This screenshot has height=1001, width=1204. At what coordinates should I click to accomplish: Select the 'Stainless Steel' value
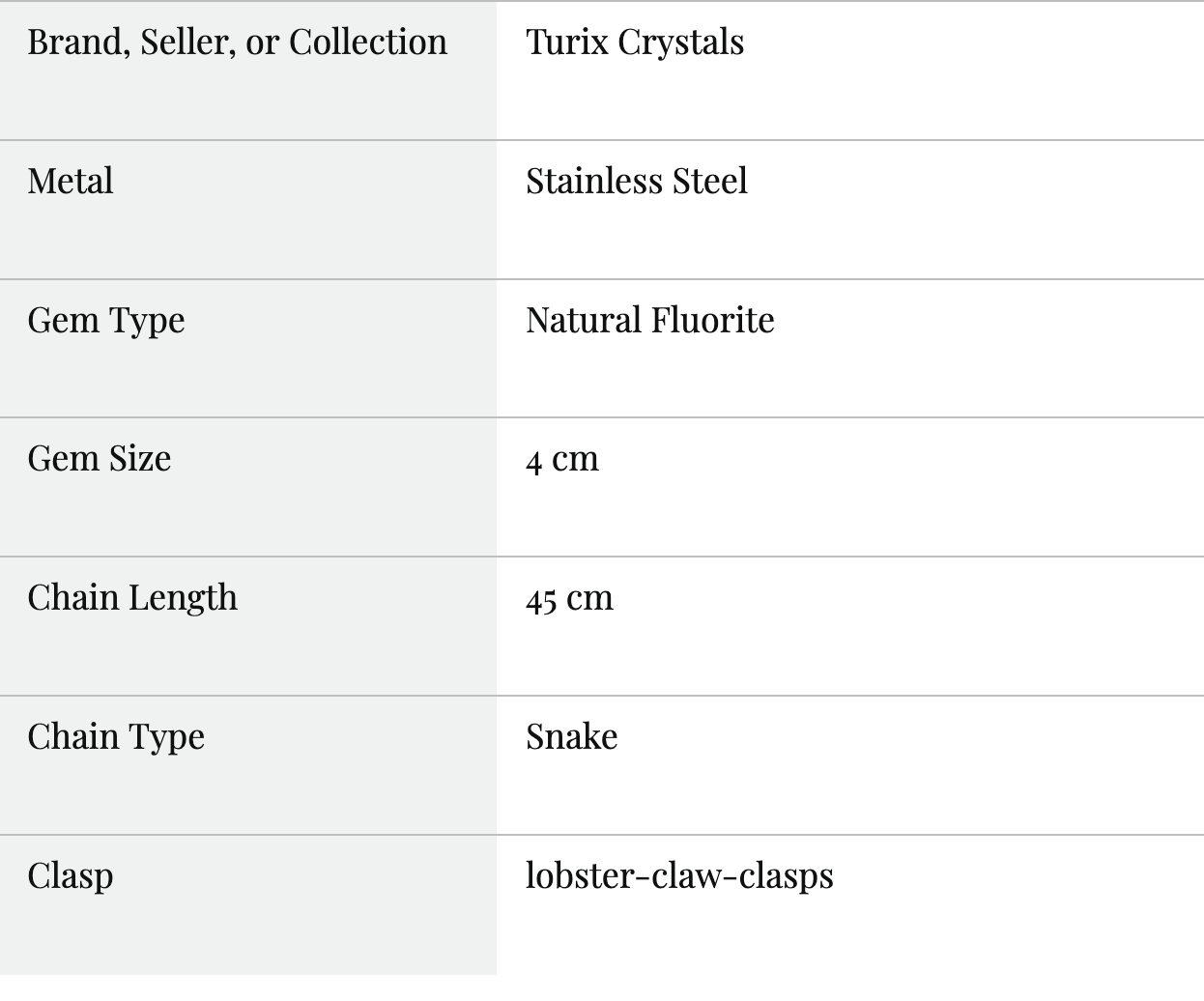(637, 181)
